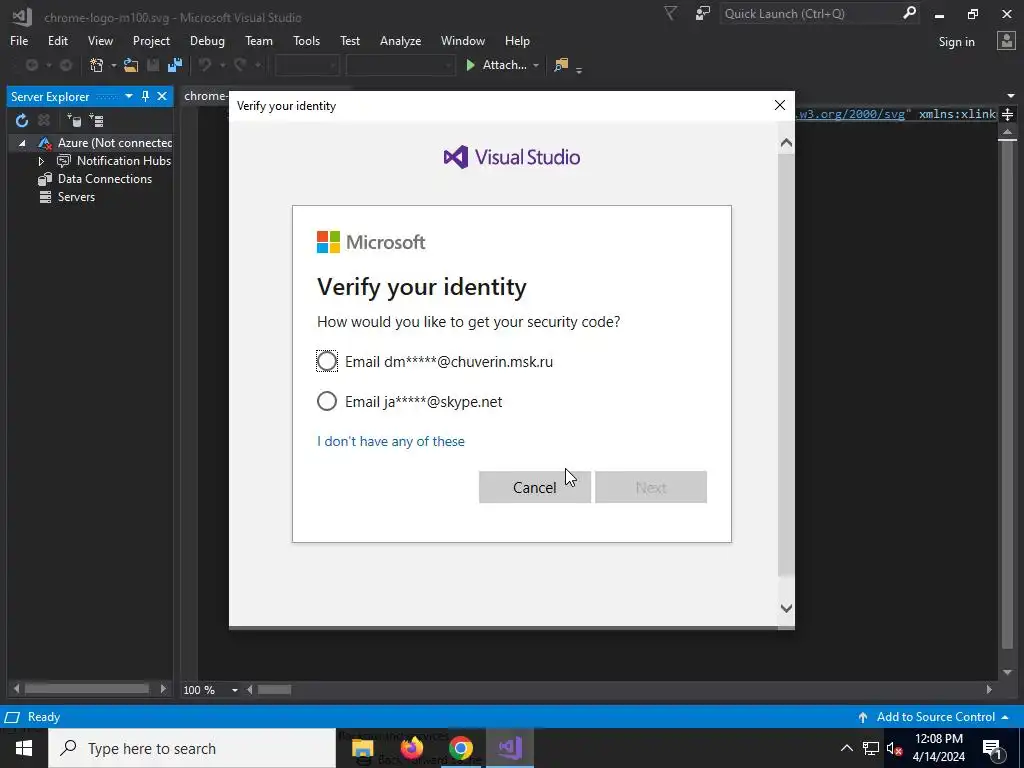
Task: Open the Test menu
Action: [x=350, y=40]
